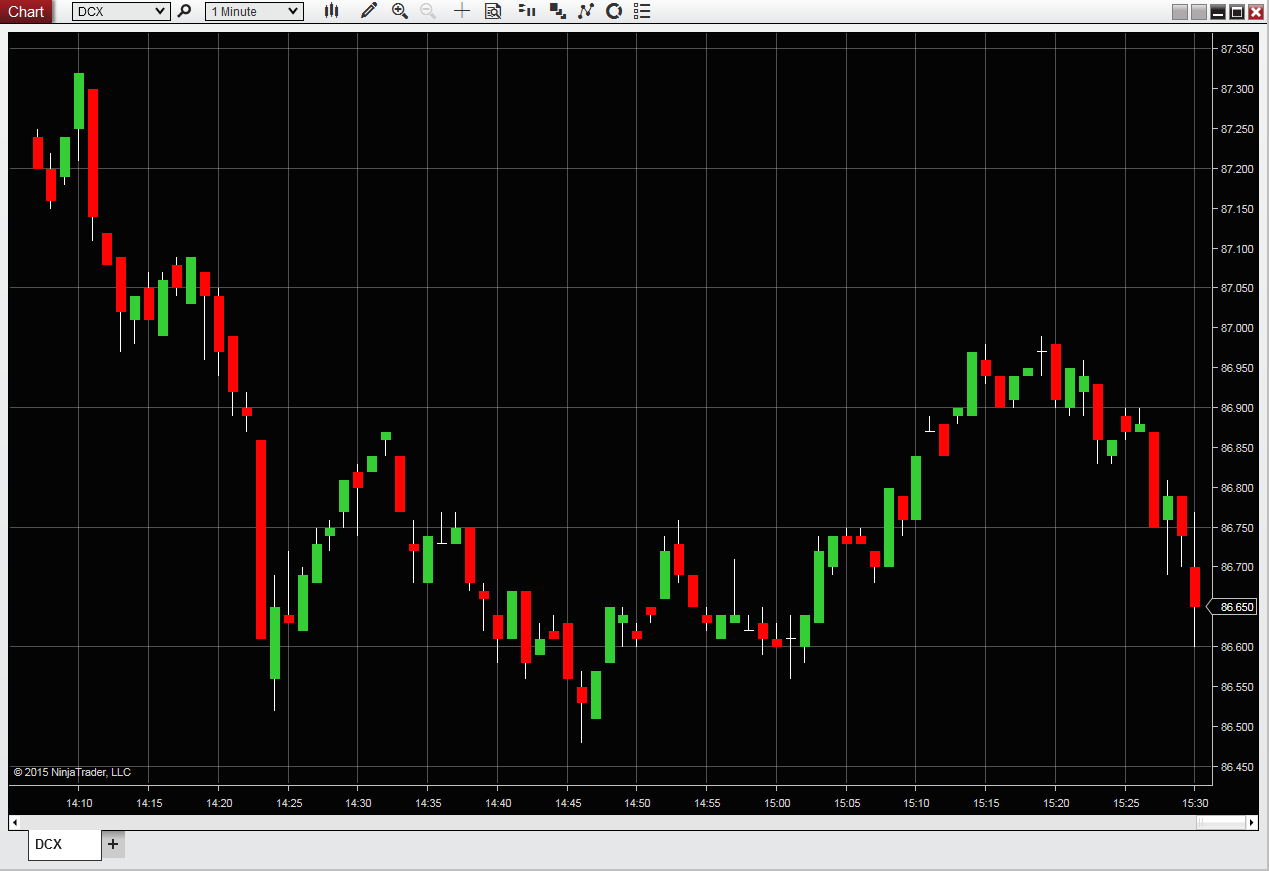Click the 15:30 time axis label

point(1196,803)
